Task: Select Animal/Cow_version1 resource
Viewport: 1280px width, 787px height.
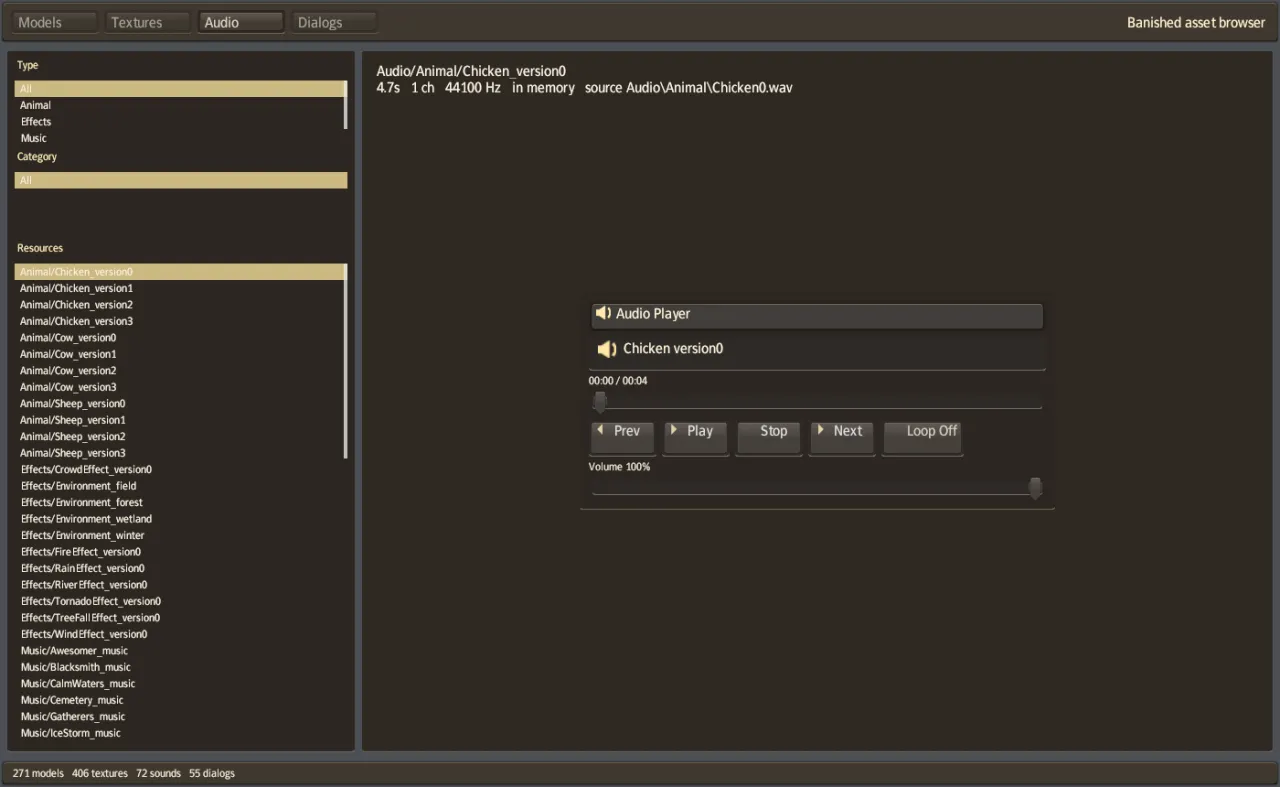Action: click(x=180, y=354)
